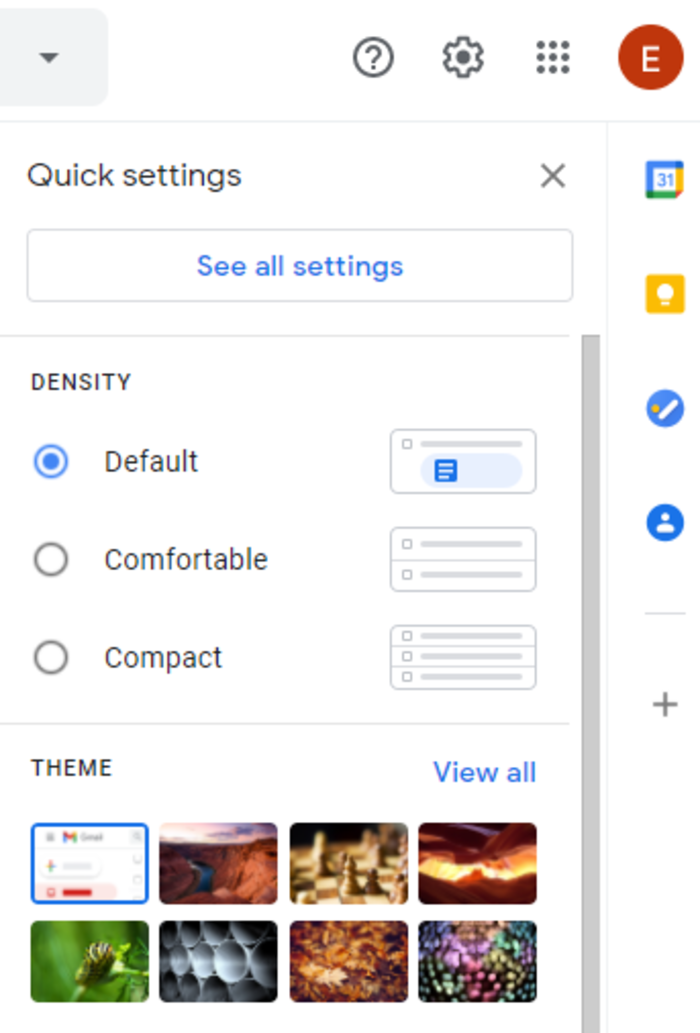Expand the dropdown arrow near top left
This screenshot has width=700, height=1033.
click(51, 57)
